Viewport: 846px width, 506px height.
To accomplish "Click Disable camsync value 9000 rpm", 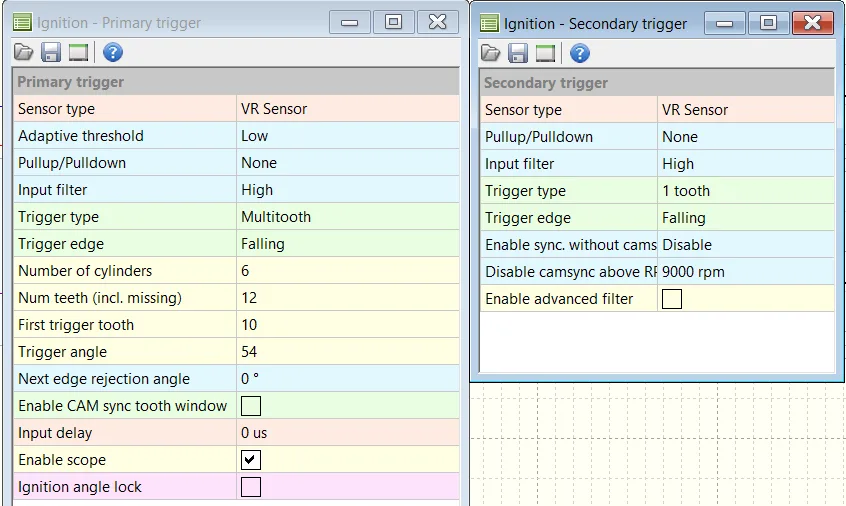I will [745, 272].
